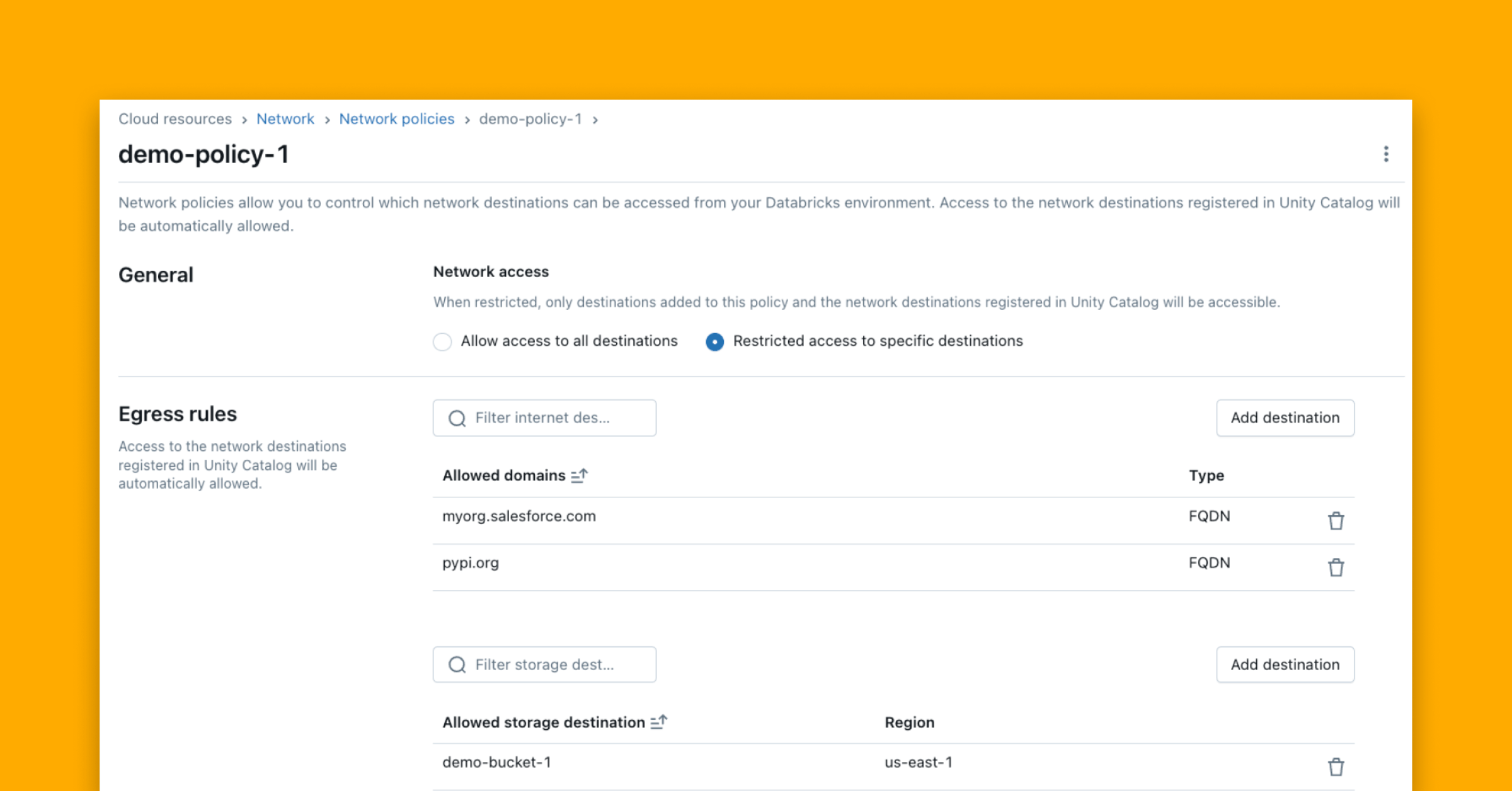This screenshot has width=1512, height=791.
Task: Open the three-dot policy options menu
Action: pos(1385,154)
